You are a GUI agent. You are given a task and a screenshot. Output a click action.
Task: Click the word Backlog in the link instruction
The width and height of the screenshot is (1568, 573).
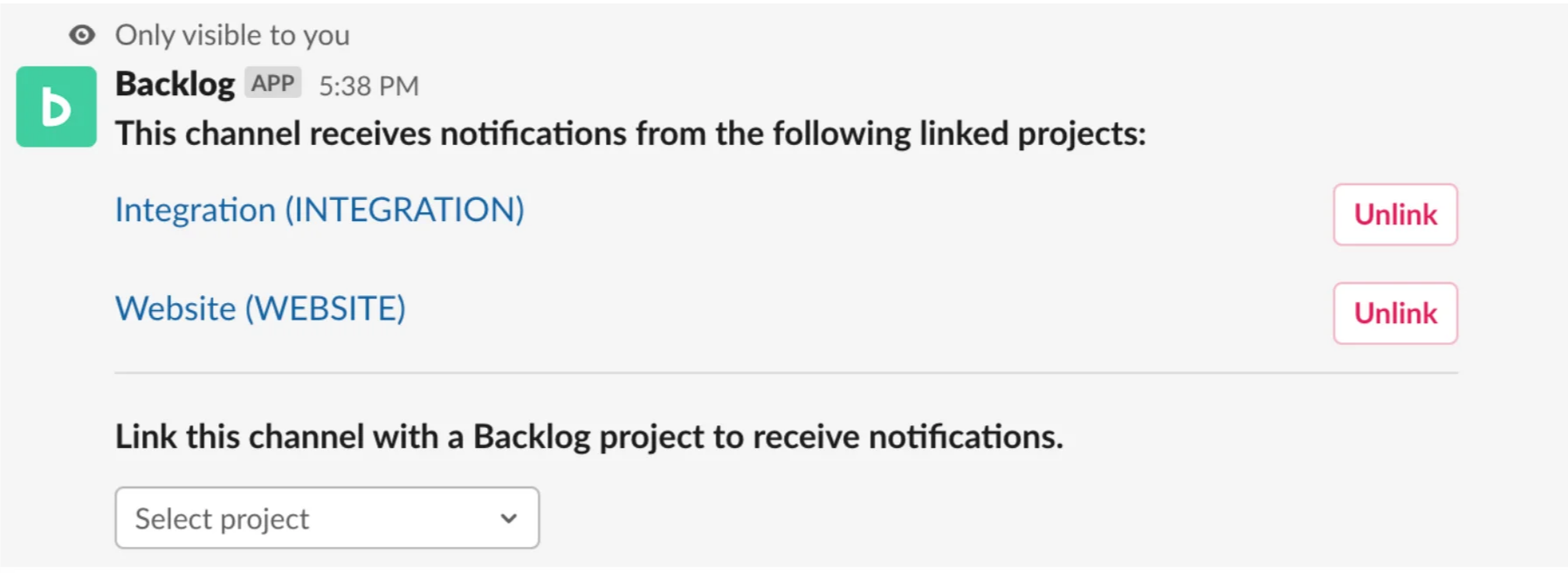[532, 437]
